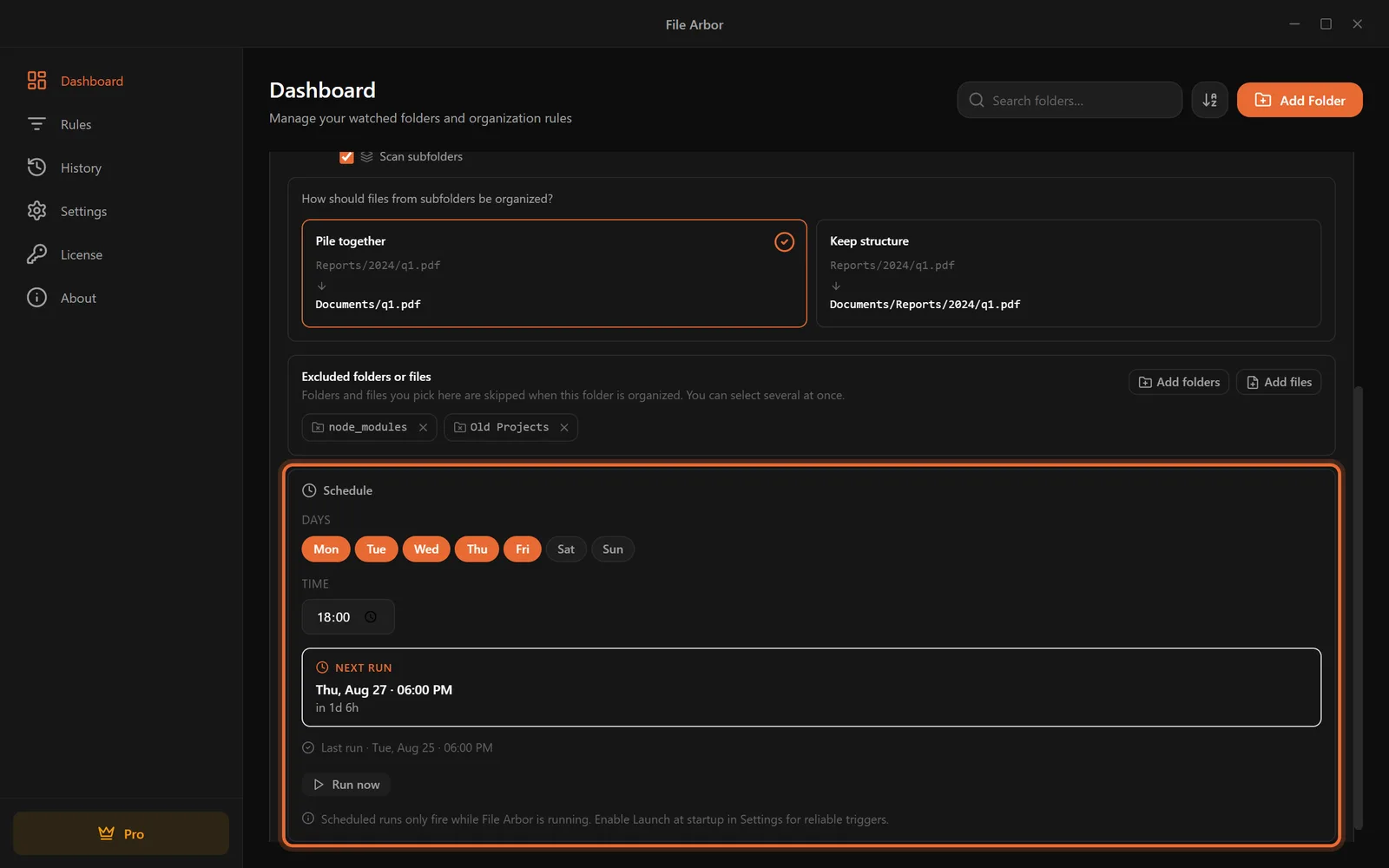Click the clock icon in time field

371,617
